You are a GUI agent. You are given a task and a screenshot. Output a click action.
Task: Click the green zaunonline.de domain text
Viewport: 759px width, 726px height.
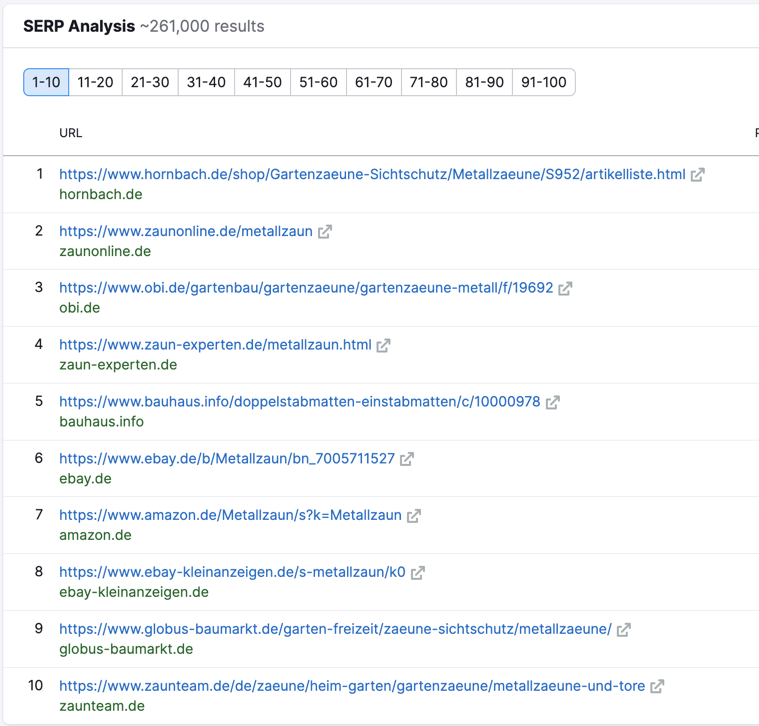105,252
